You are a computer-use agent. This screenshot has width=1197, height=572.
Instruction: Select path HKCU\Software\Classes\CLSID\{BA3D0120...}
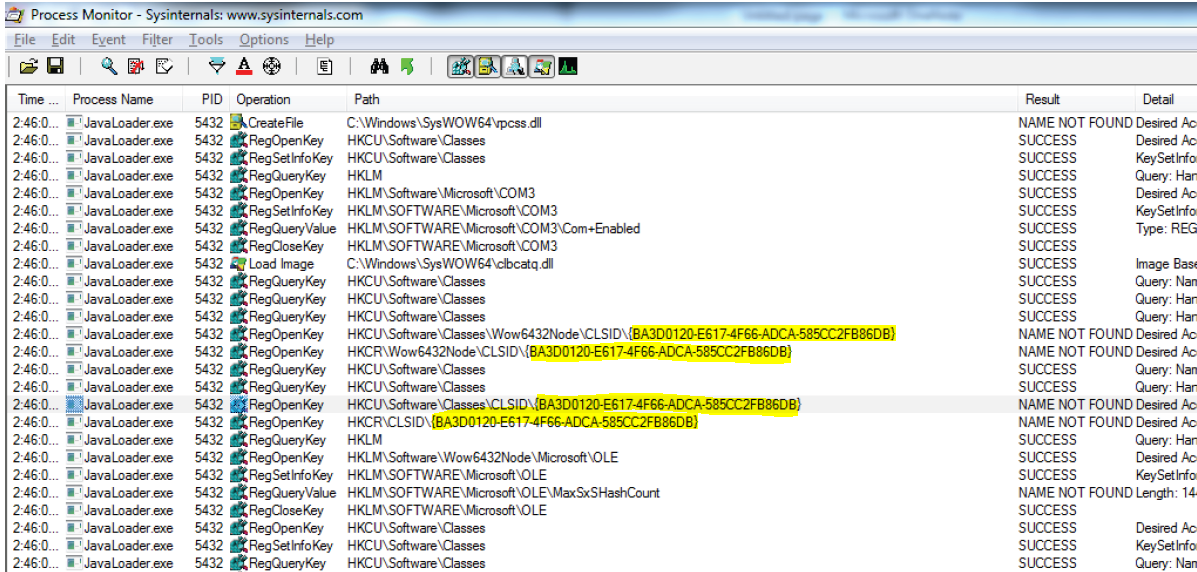(x=574, y=404)
